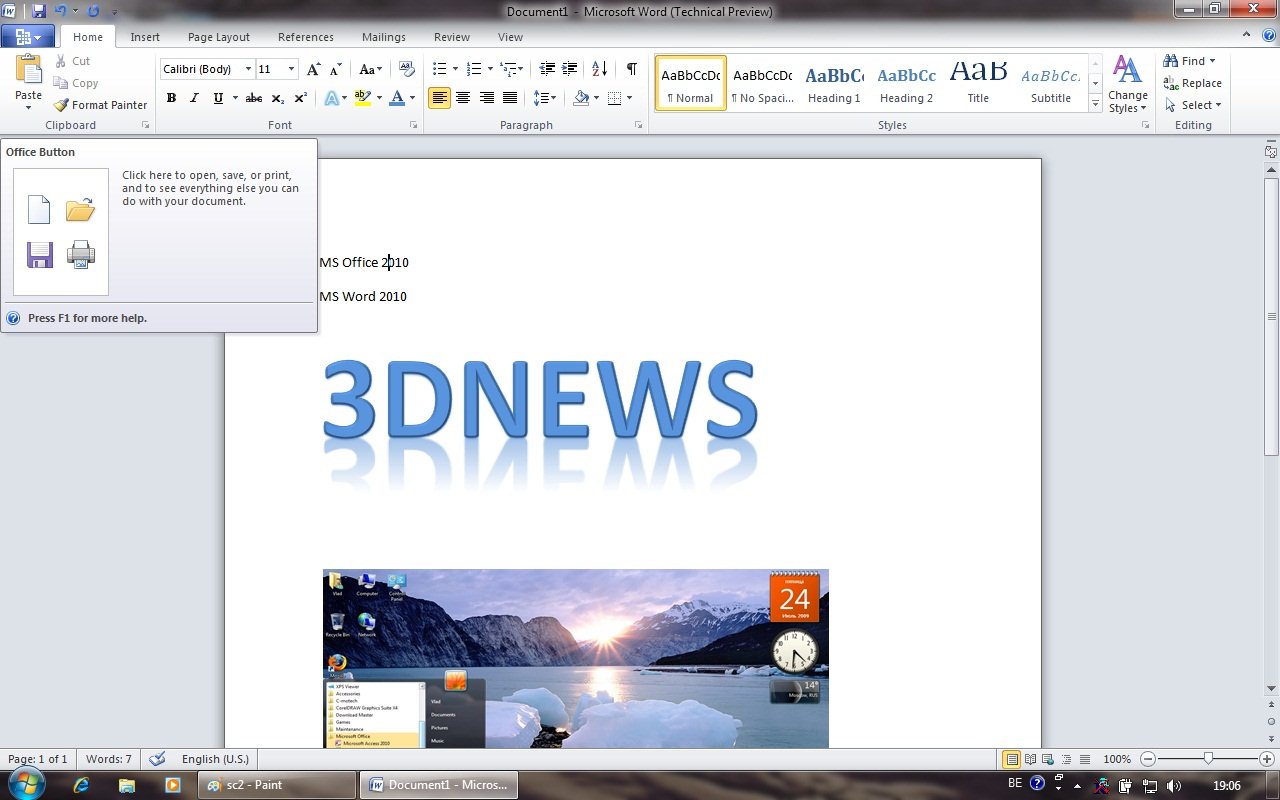1280x800 pixels.
Task: Switch to the References tab
Action: pos(306,37)
